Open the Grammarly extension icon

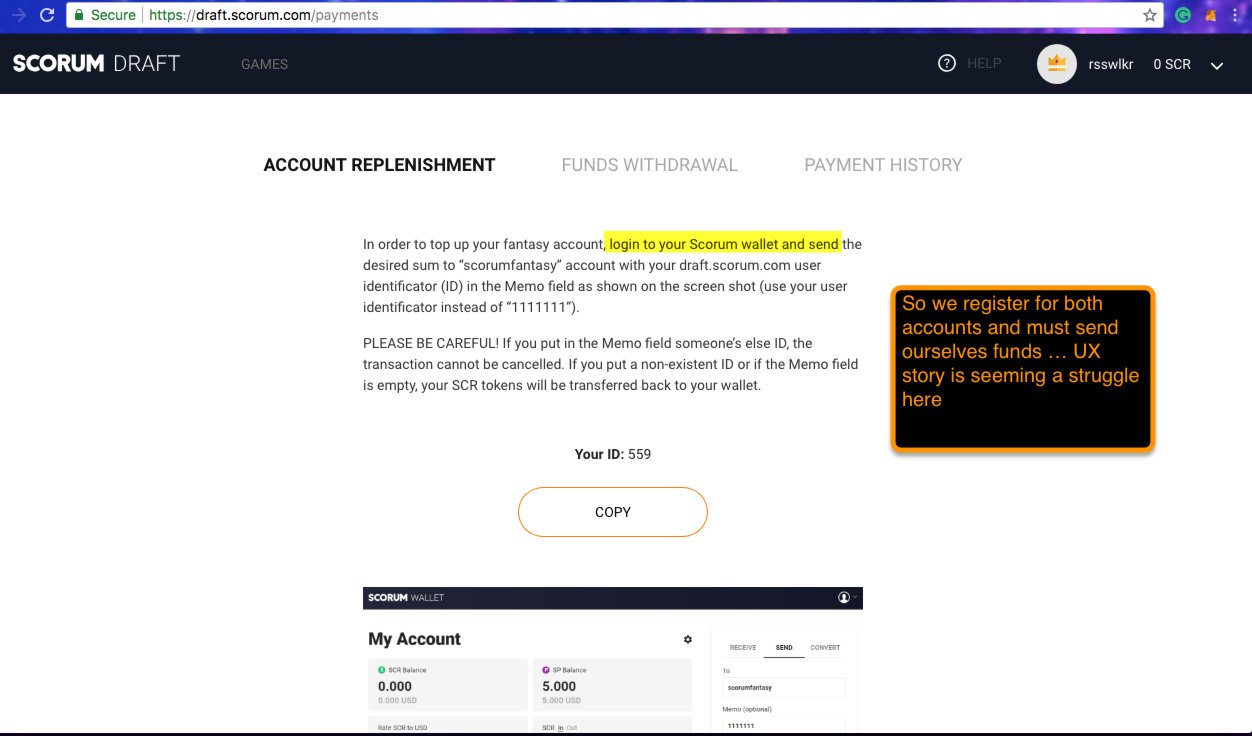click(1183, 15)
